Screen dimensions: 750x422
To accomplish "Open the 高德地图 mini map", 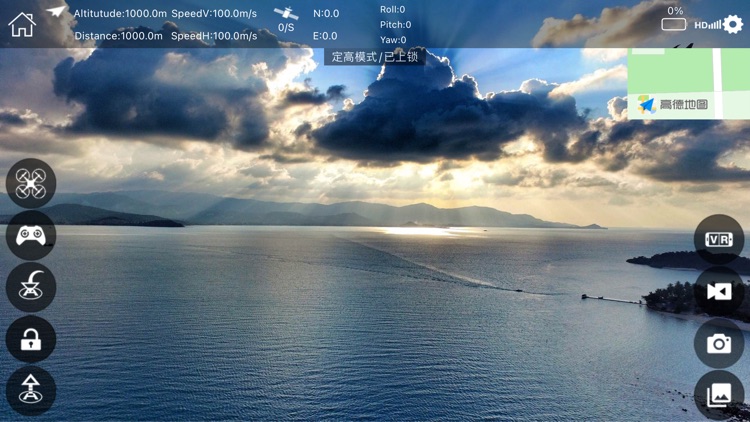I will [689, 83].
